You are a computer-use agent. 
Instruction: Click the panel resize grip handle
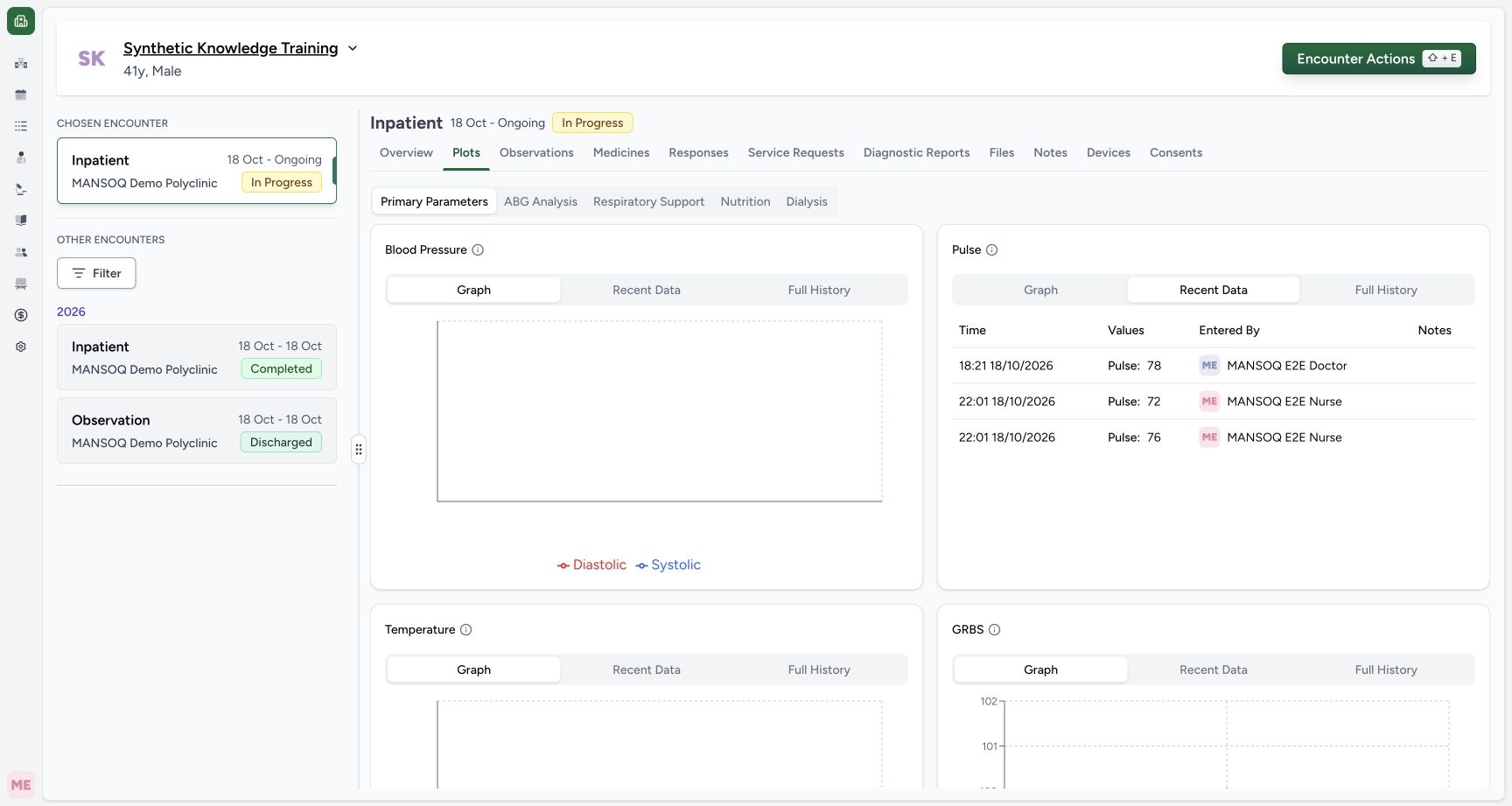pyautogui.click(x=359, y=450)
